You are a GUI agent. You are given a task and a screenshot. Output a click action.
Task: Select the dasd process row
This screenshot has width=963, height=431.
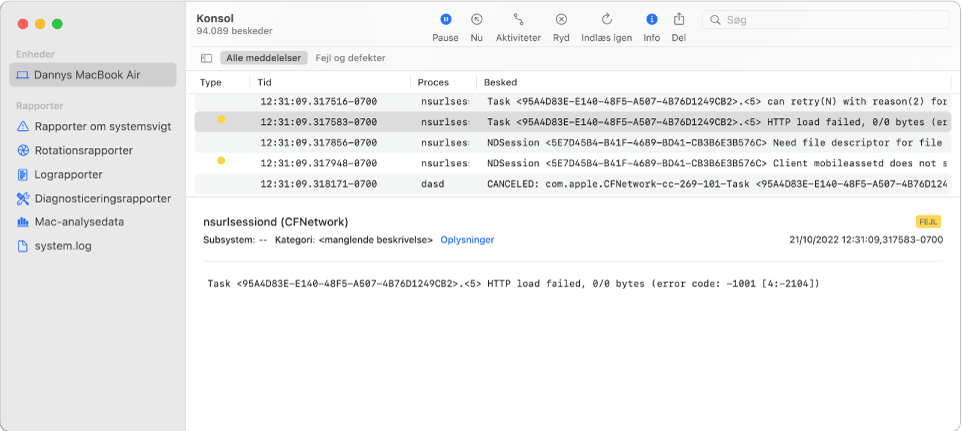(572, 184)
